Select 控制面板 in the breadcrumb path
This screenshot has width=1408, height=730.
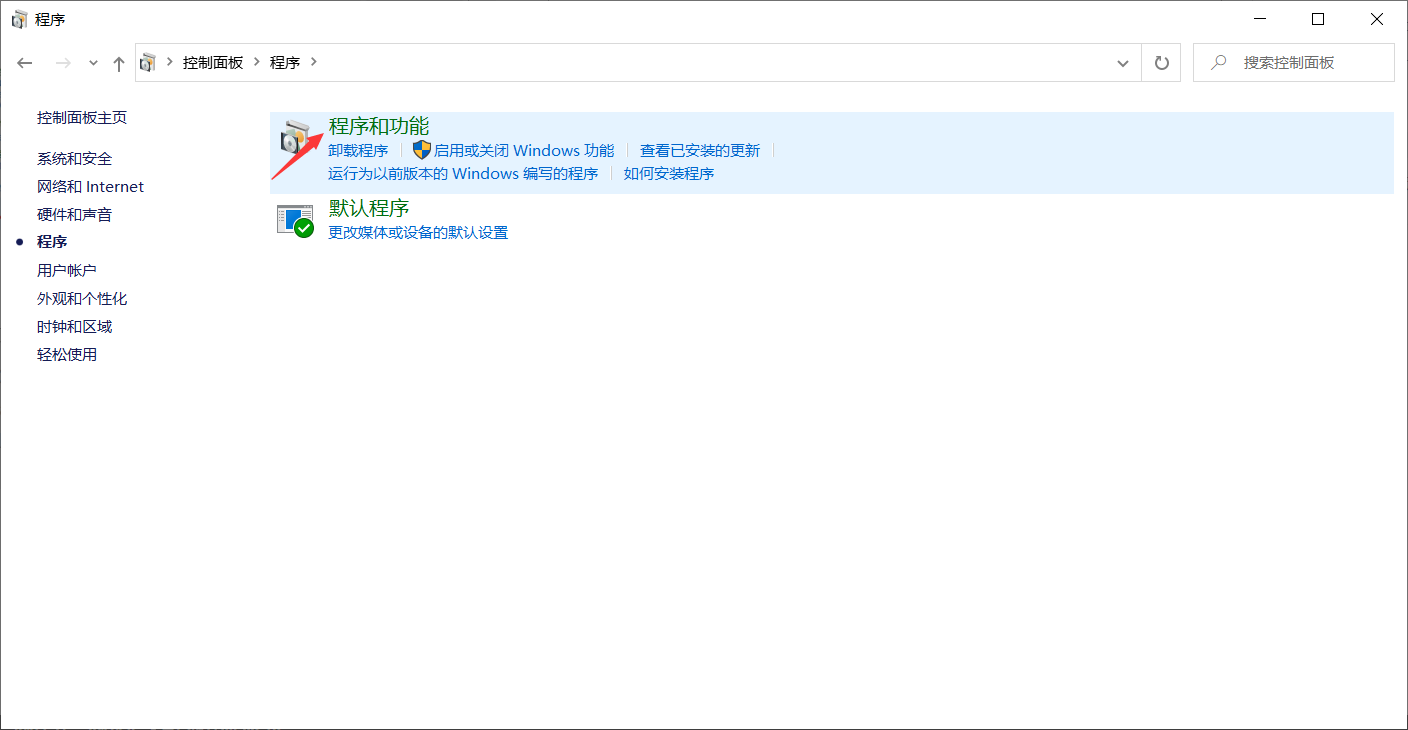pos(213,62)
